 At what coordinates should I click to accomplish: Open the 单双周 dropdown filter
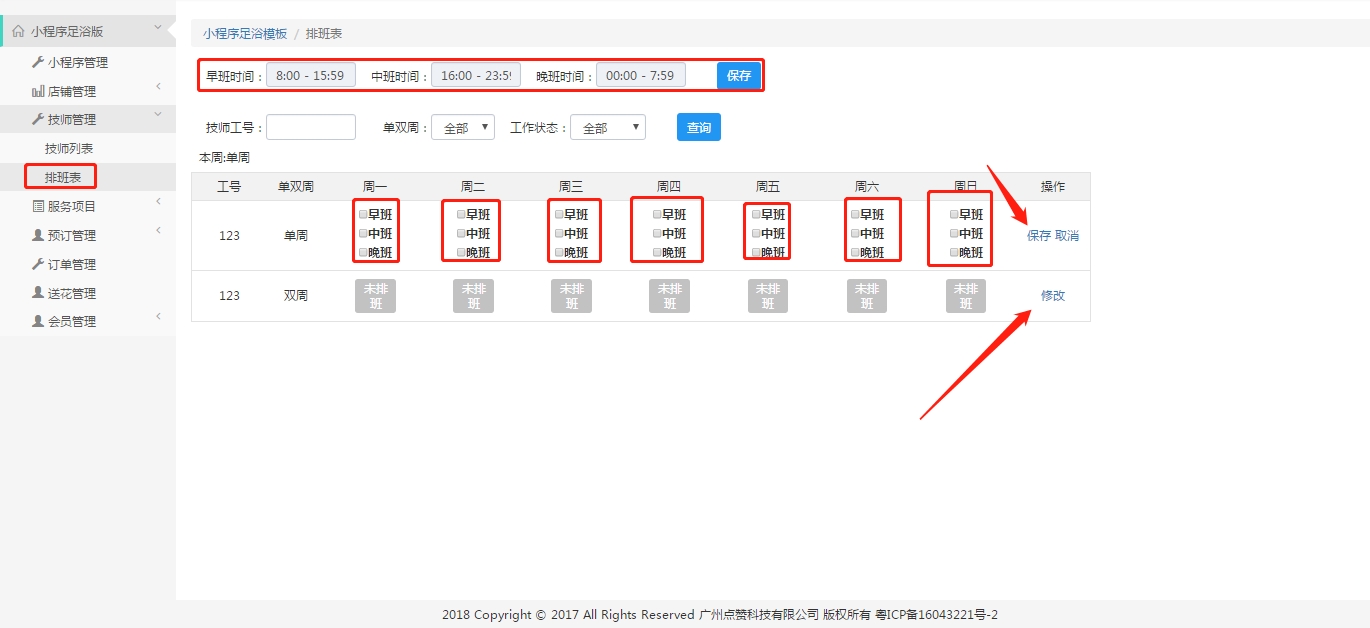point(463,128)
